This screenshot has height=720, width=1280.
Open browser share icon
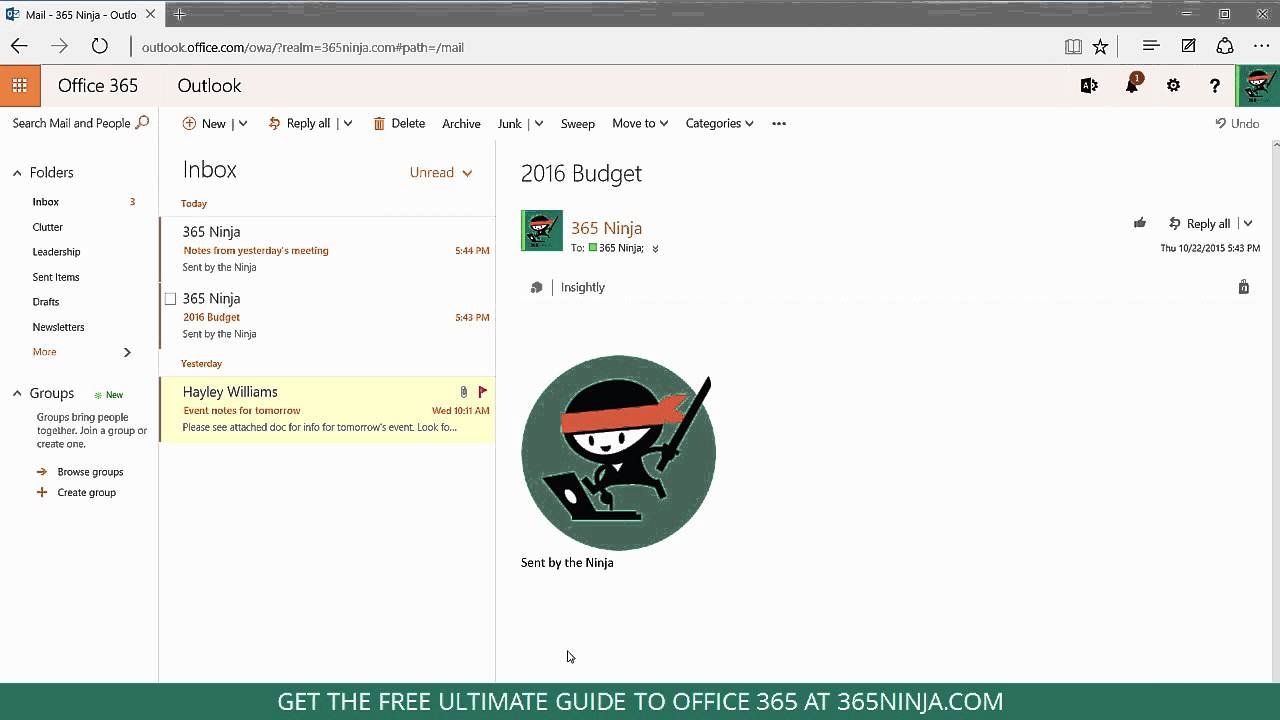click(x=1225, y=46)
